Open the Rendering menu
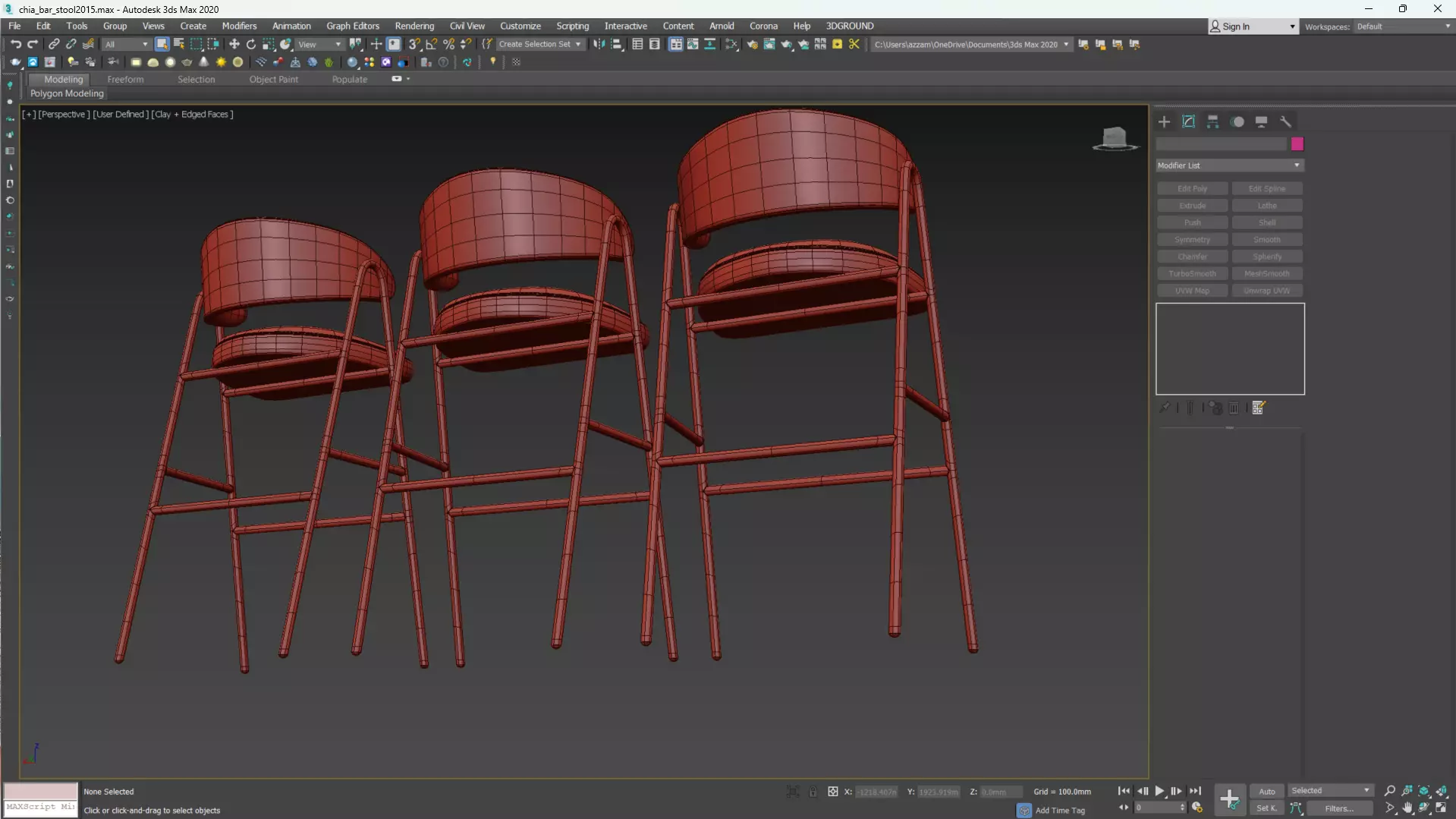Image resolution: width=1456 pixels, height=819 pixels. (x=414, y=26)
